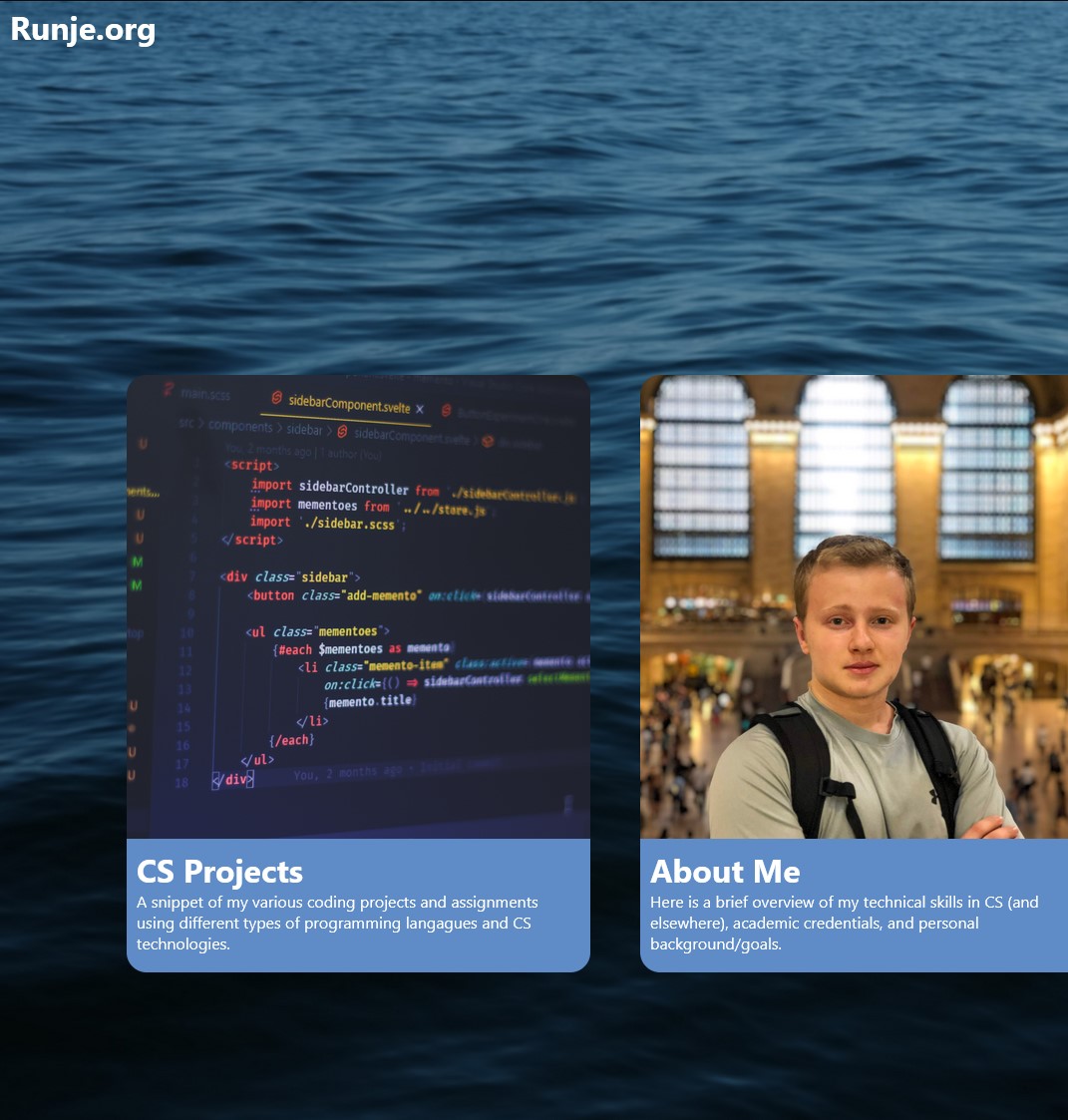1068x1120 pixels.
Task: Click the About Me heading
Action: click(x=725, y=872)
